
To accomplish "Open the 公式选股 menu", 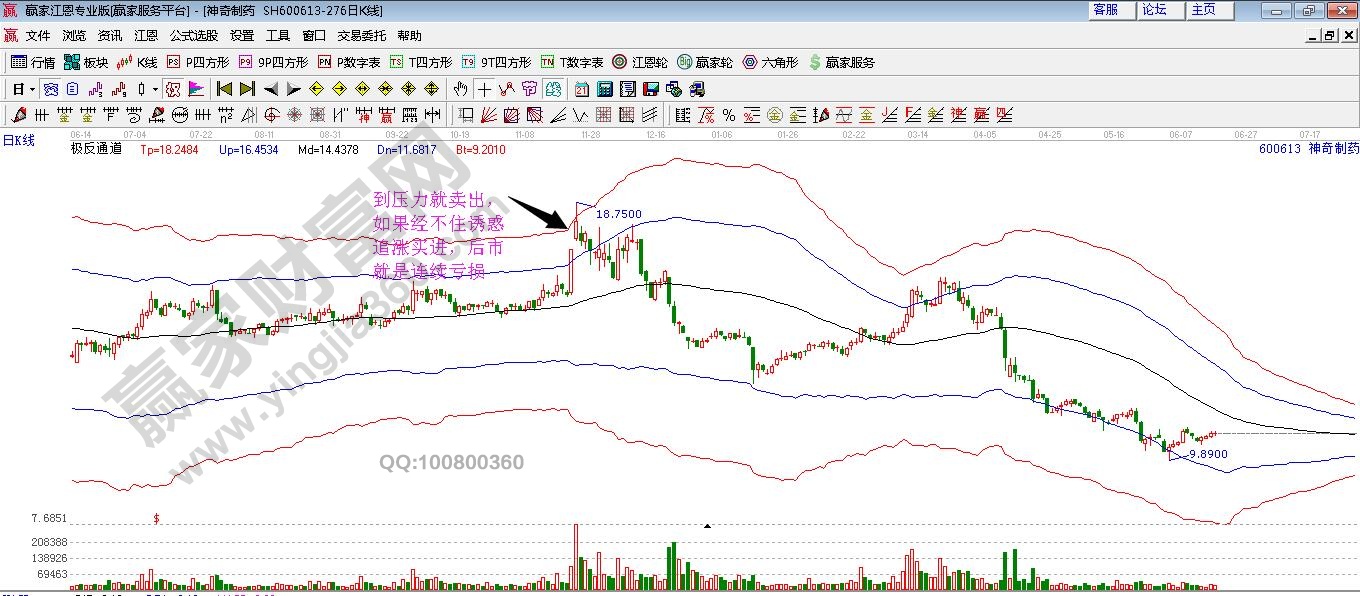I will (193, 36).
